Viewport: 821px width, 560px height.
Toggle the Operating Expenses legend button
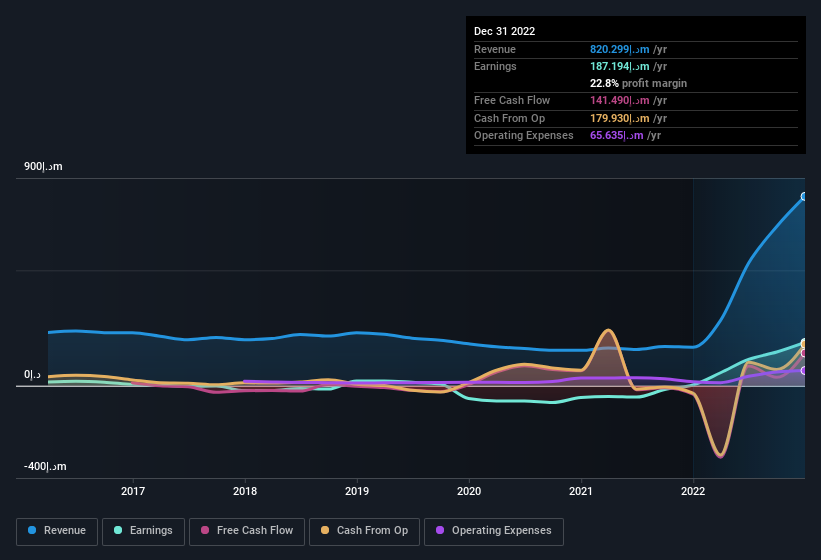coord(494,531)
